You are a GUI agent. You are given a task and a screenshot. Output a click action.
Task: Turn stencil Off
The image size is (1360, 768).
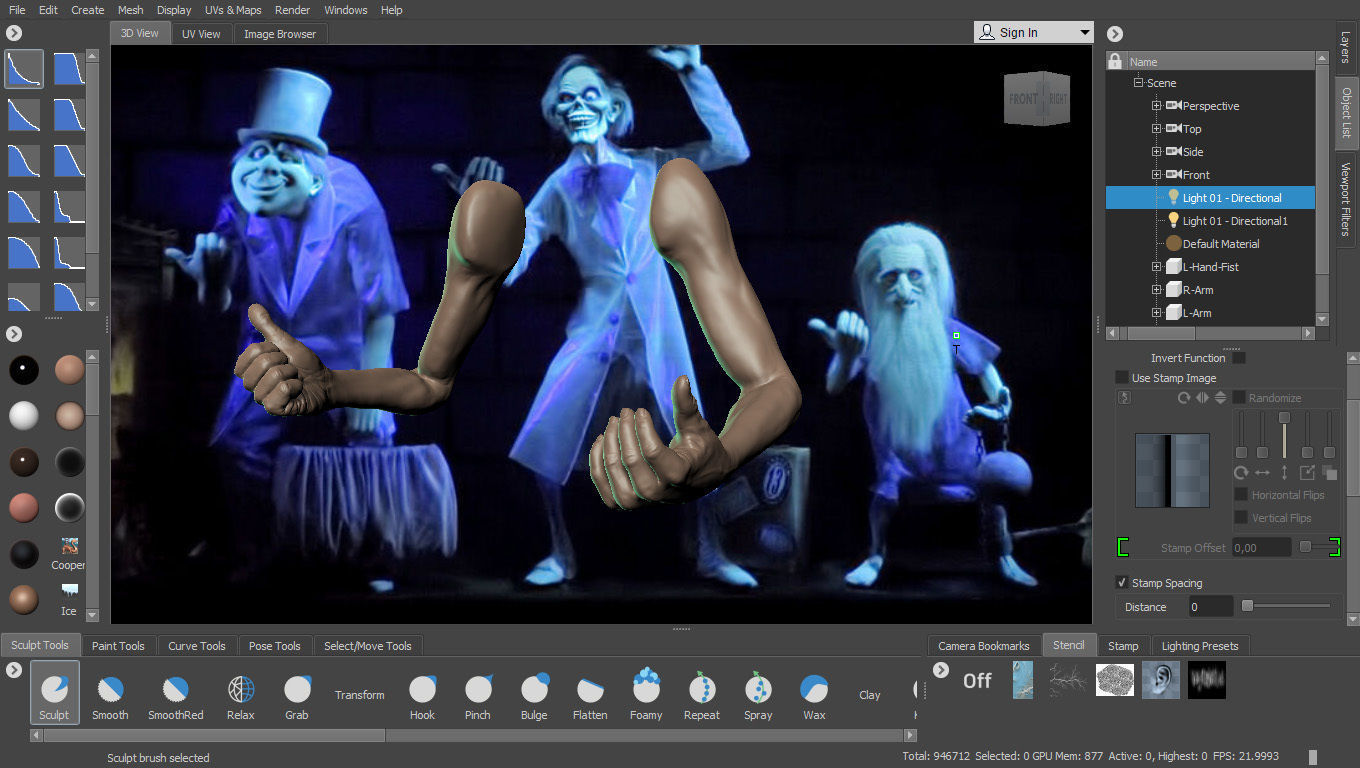[977, 681]
